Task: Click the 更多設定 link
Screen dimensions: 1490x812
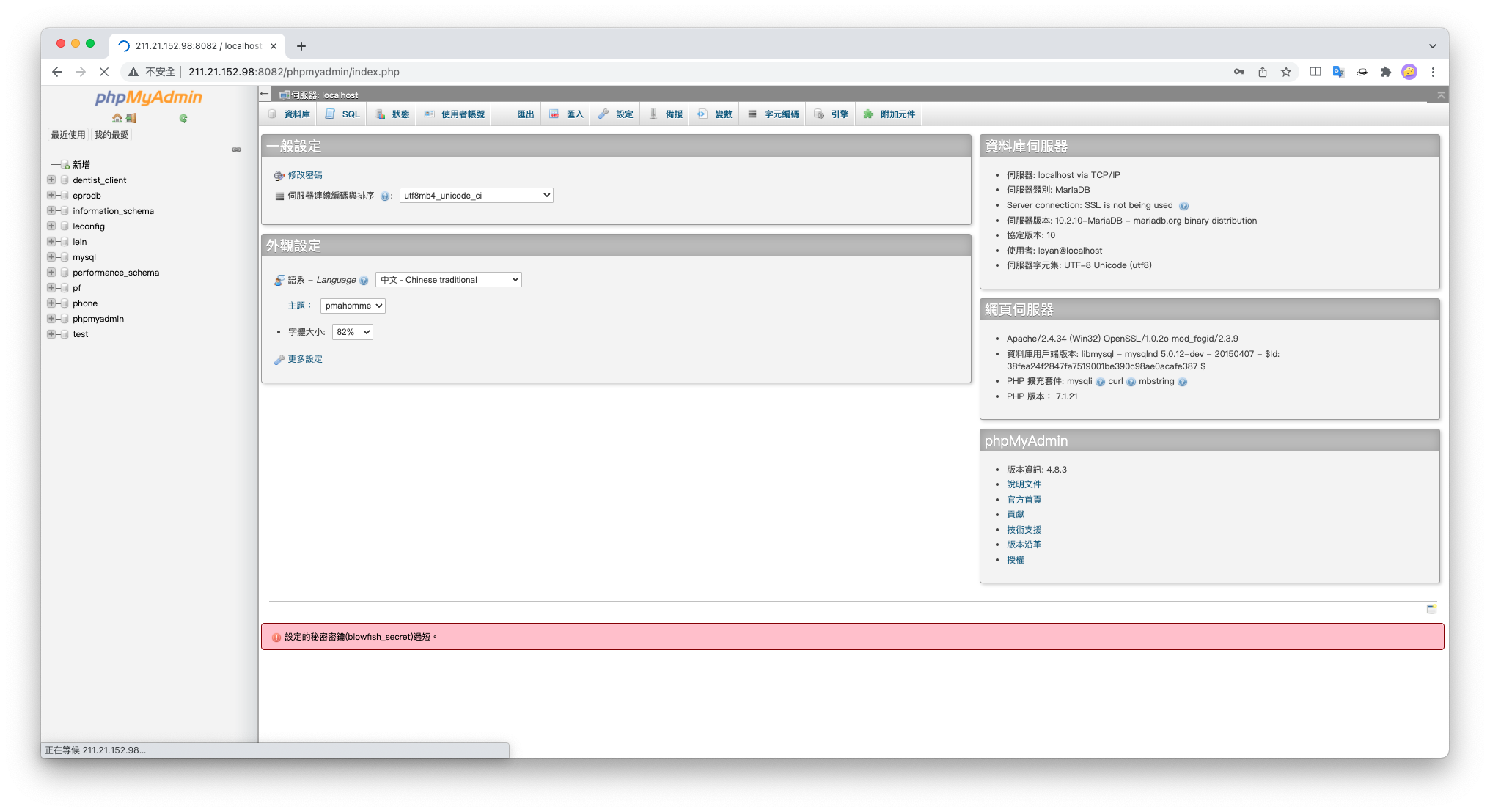Action: coord(305,359)
